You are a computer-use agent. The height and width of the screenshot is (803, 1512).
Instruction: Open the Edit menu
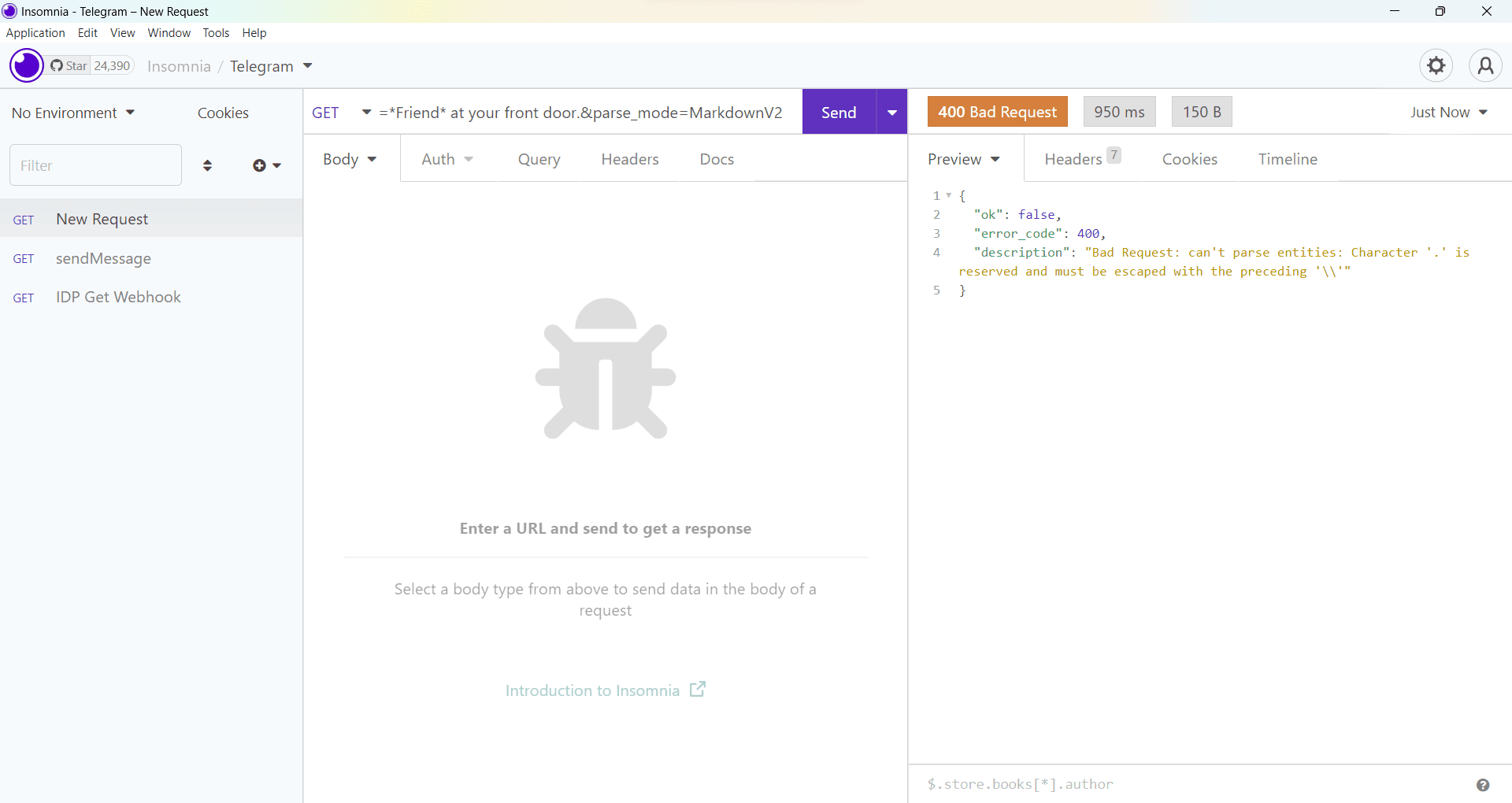[87, 33]
